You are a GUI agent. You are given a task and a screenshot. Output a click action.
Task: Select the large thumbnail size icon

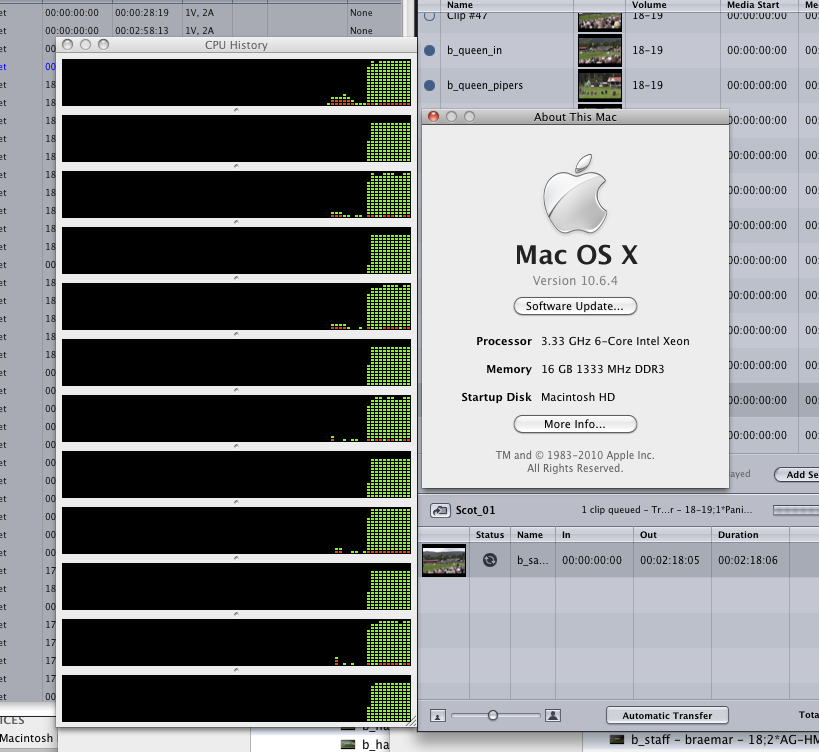coord(553,715)
